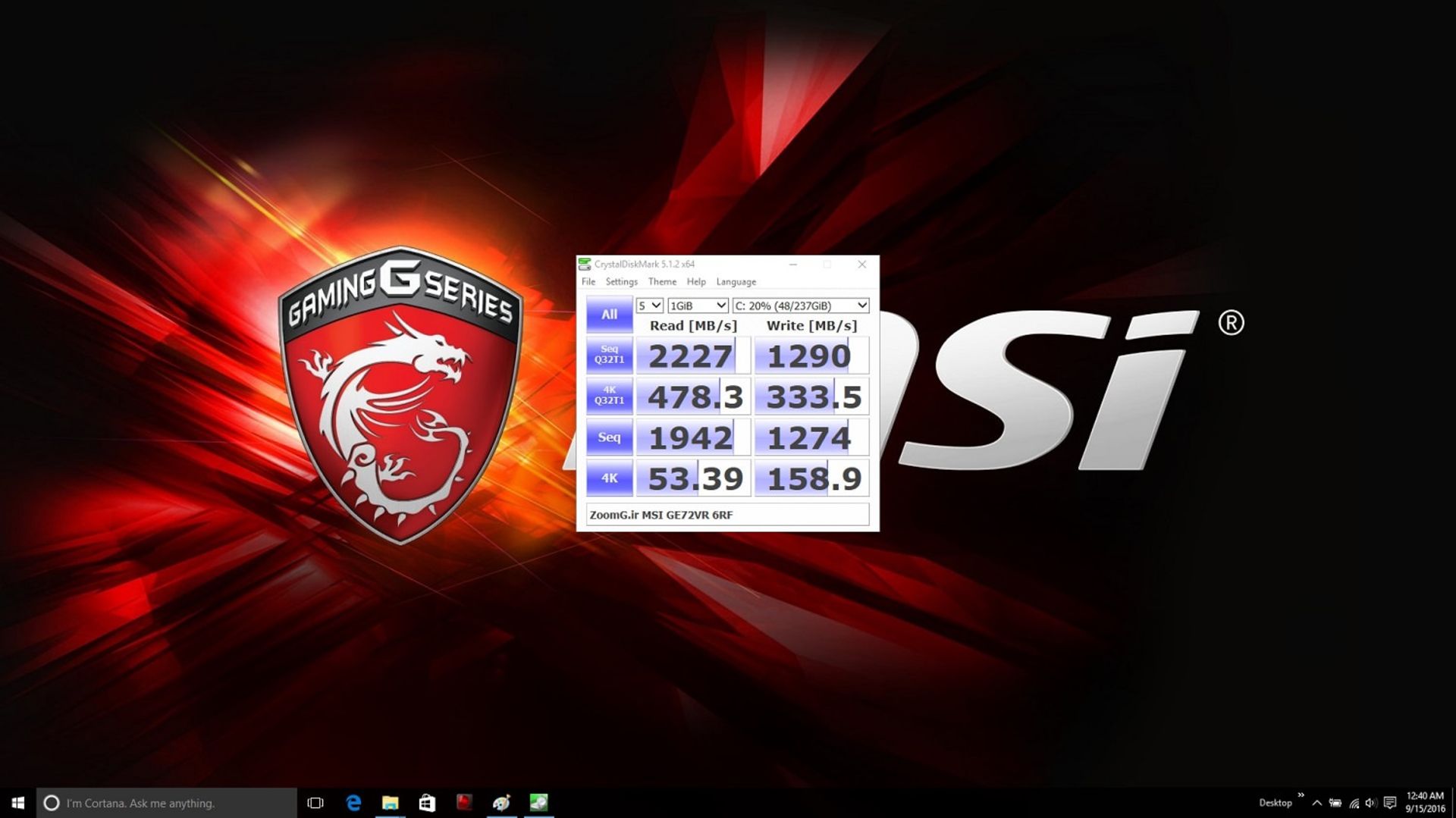Close the CrystalDiskMark window
Screen dimensions: 1456x818
point(861,265)
